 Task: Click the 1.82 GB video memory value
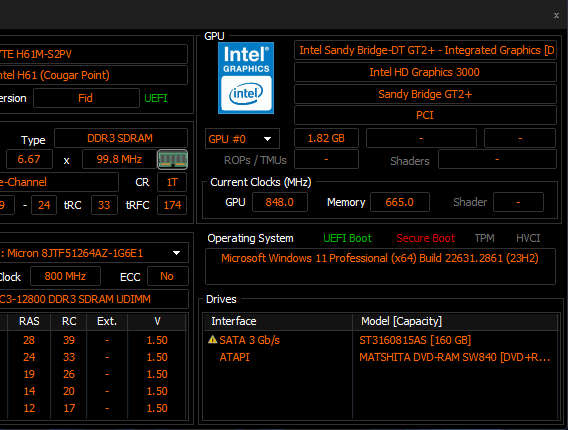point(326,138)
